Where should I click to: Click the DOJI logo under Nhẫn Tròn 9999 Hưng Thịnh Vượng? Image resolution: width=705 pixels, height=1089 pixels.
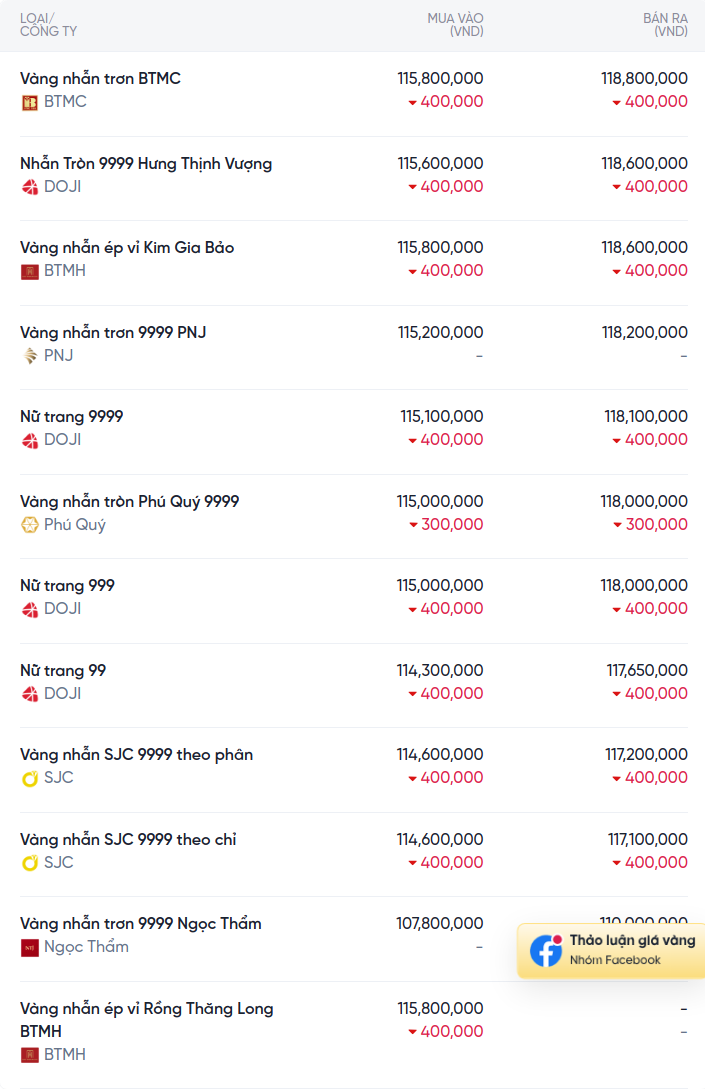(x=29, y=187)
